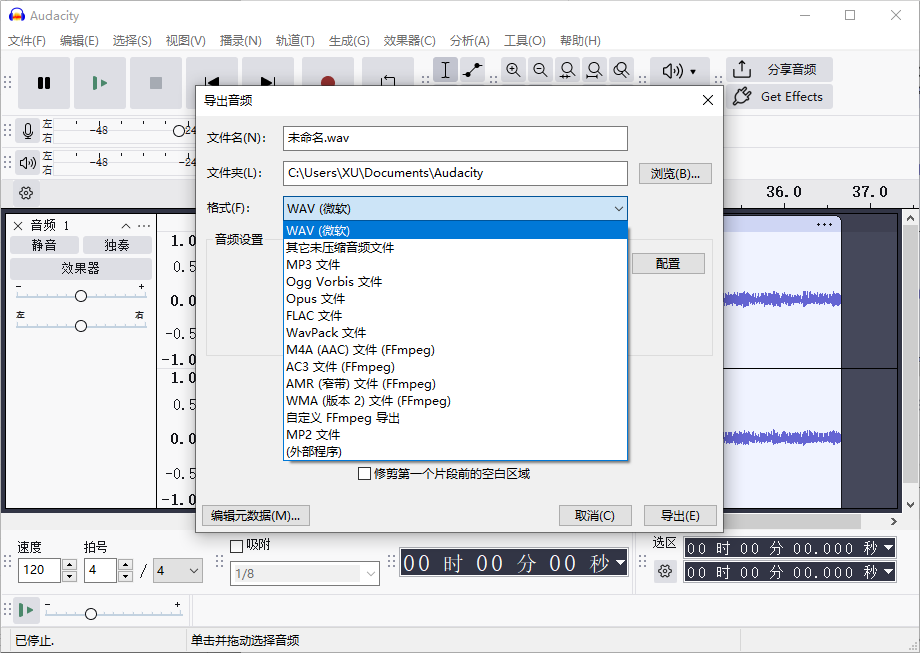The image size is (920, 653).
Task: Click the Zoom In magnifier icon
Action: coord(514,70)
